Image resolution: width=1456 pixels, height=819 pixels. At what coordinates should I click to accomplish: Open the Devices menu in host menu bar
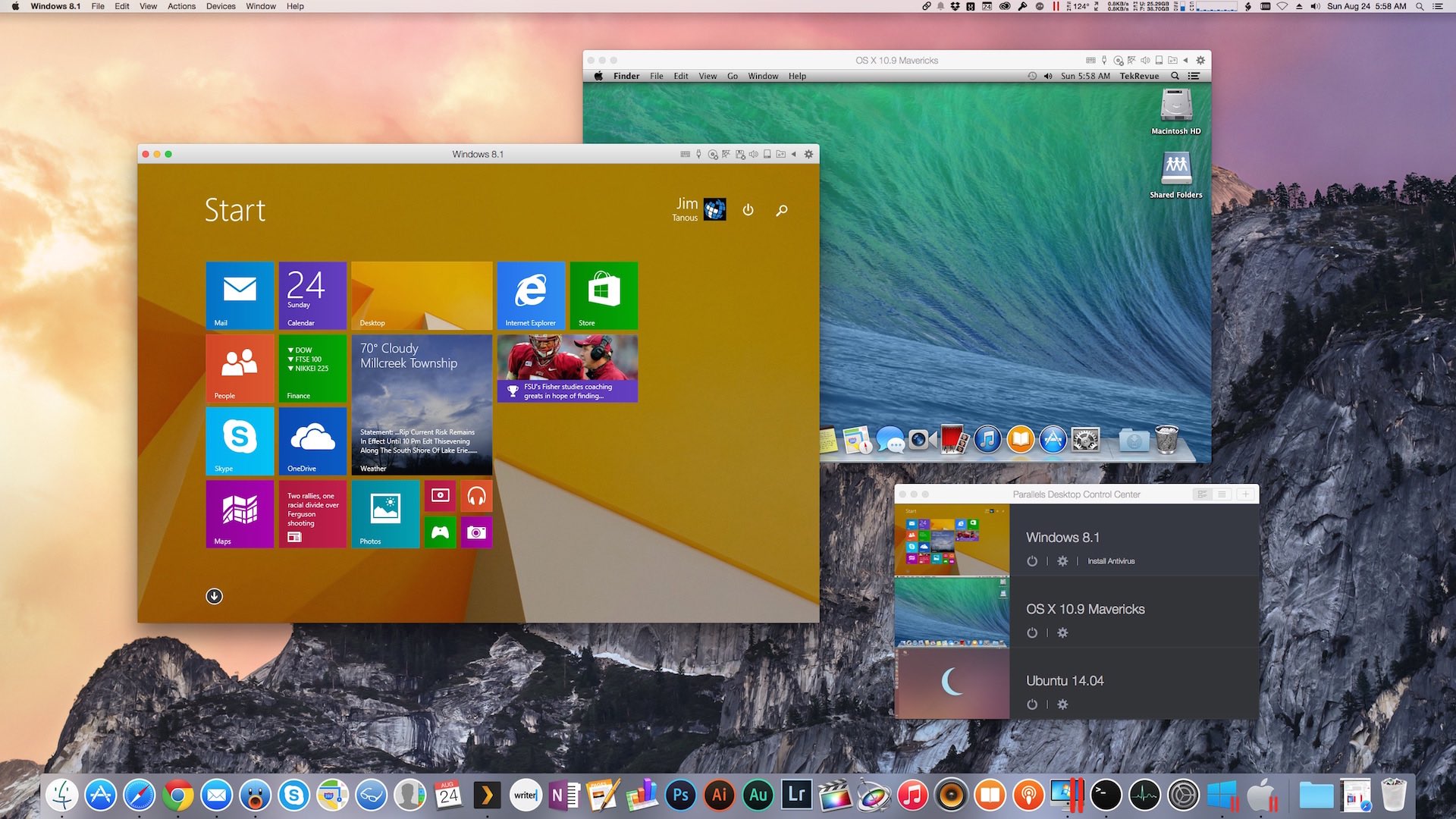click(x=221, y=6)
